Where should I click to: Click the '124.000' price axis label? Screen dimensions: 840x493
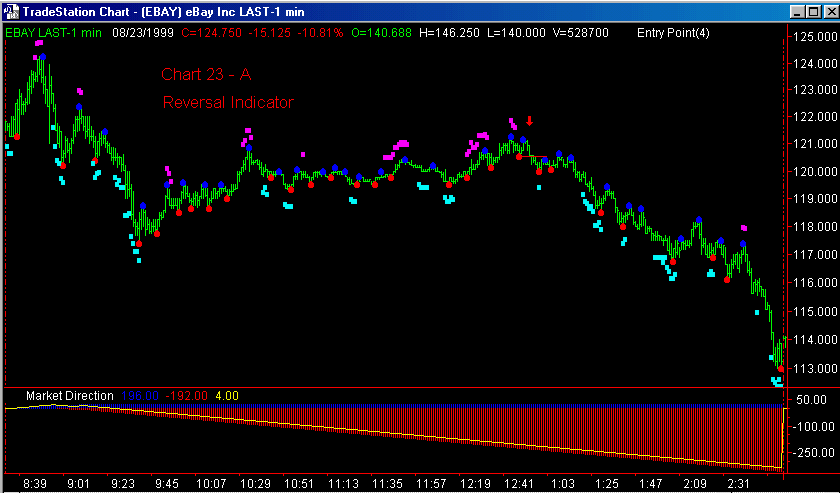815,64
